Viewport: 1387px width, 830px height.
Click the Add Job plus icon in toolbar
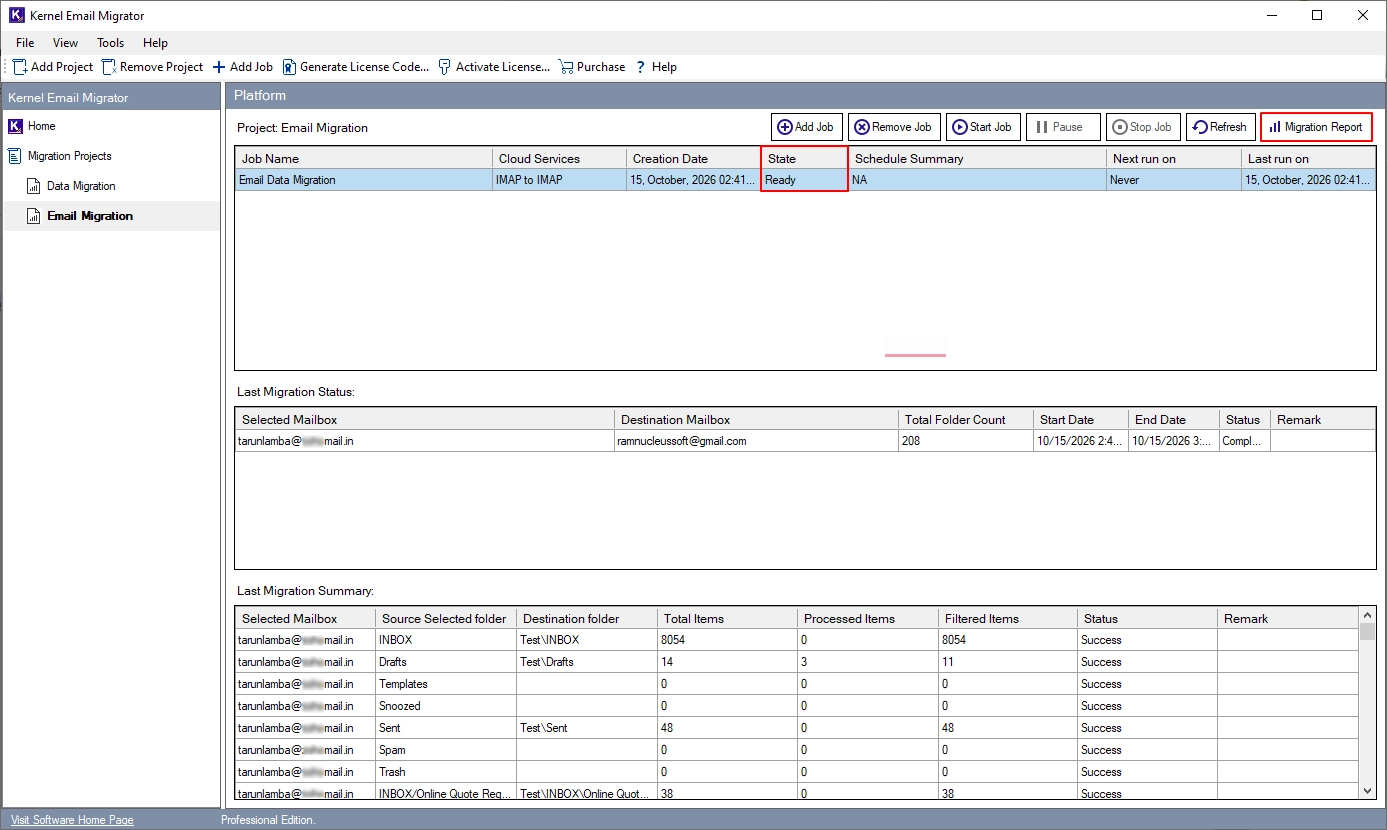[x=219, y=67]
